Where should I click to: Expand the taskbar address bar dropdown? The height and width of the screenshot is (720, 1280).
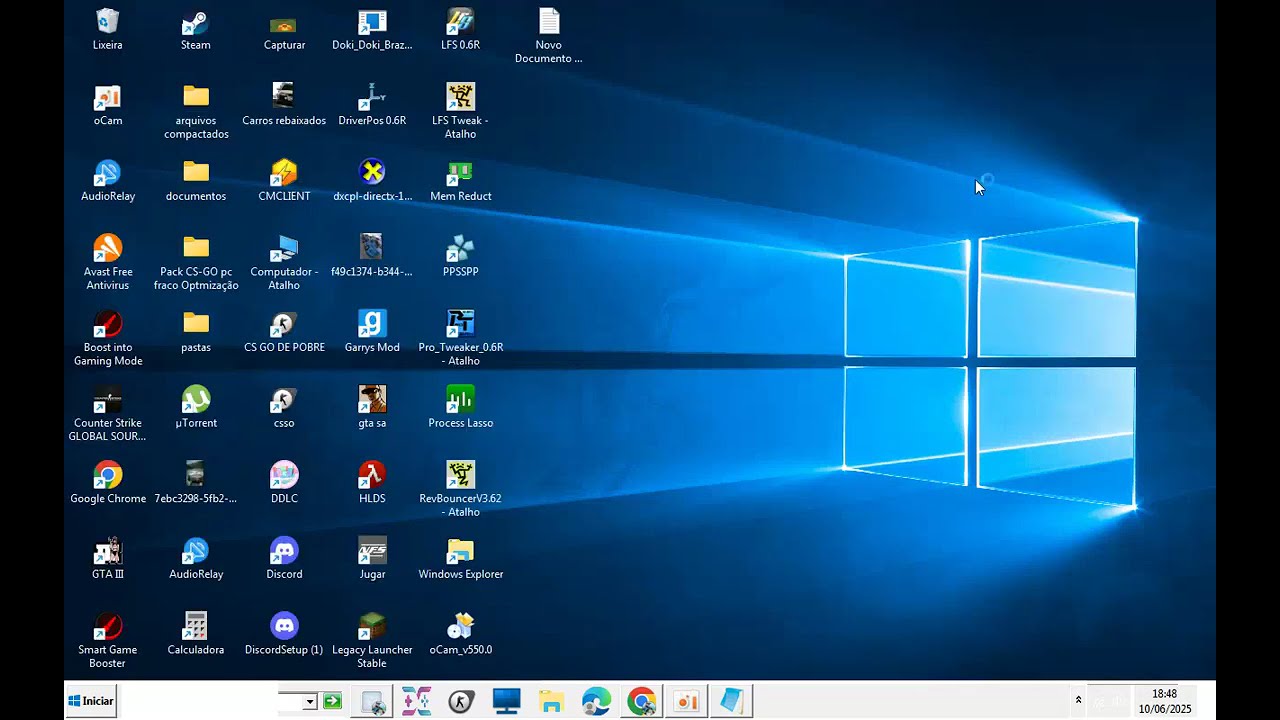click(x=310, y=701)
